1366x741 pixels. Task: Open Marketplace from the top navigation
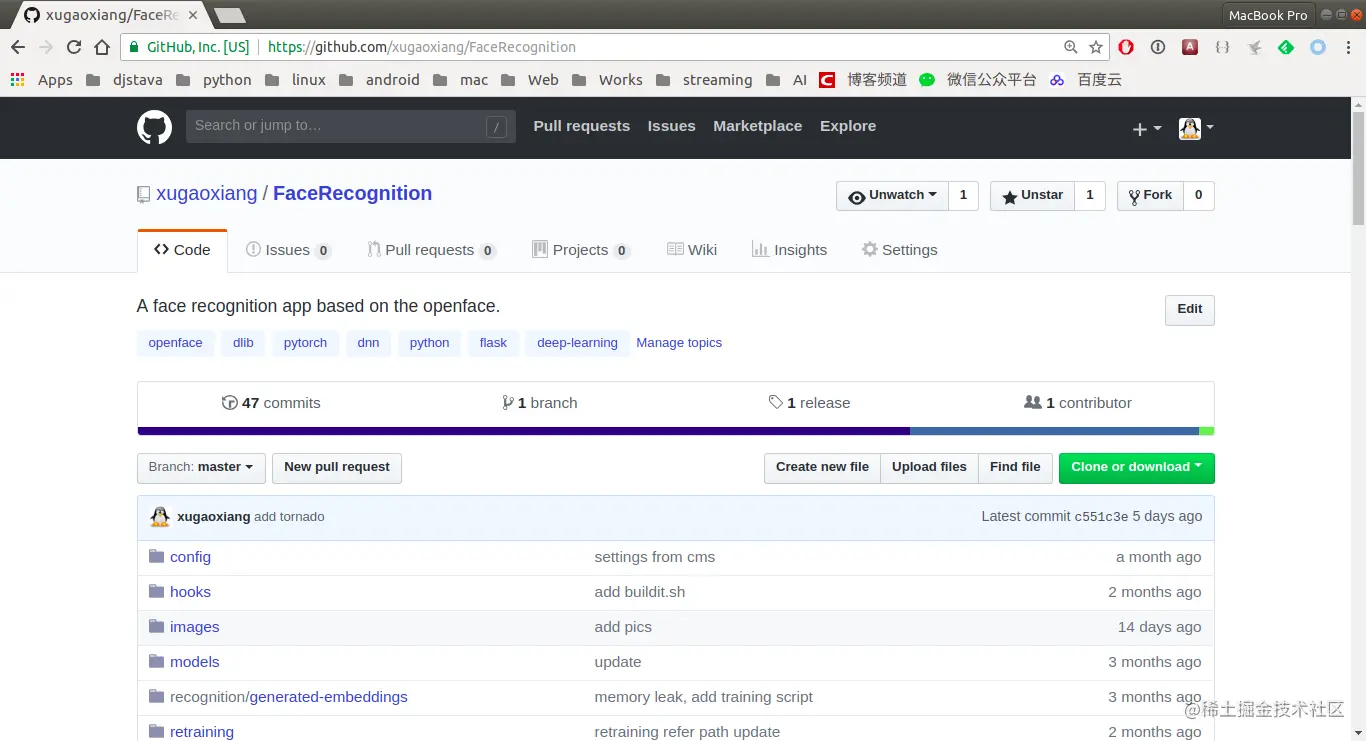(757, 126)
